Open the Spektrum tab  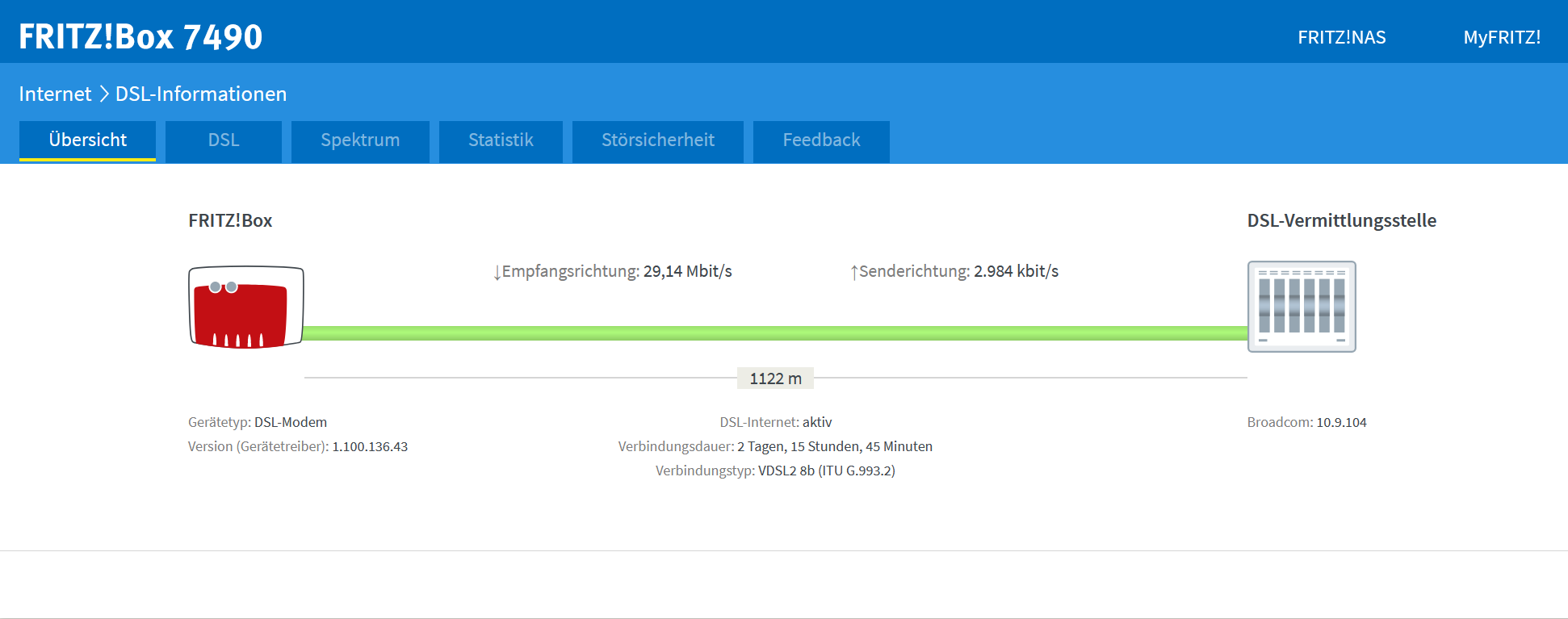(360, 140)
